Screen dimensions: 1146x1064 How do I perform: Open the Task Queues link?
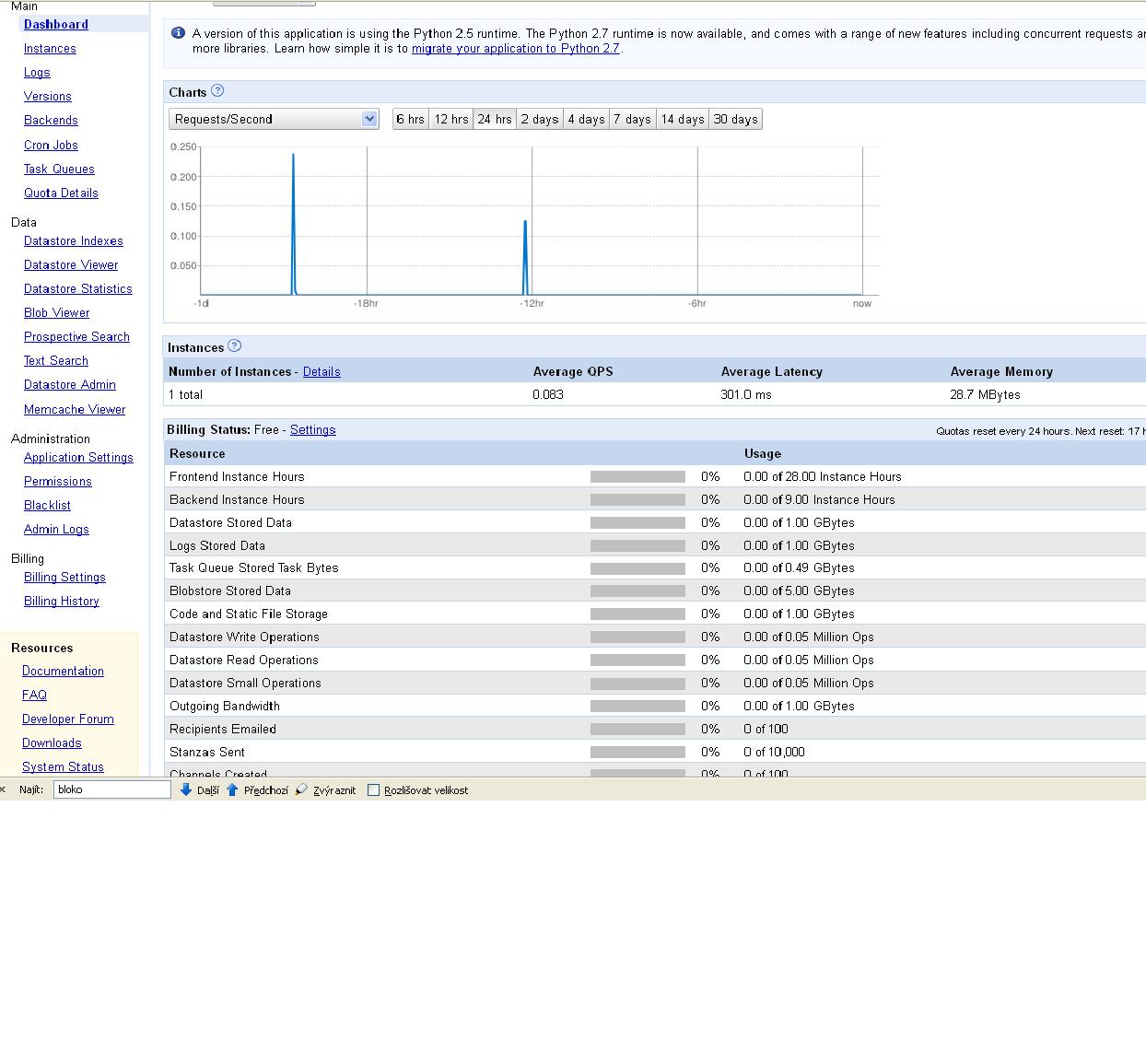pos(59,169)
